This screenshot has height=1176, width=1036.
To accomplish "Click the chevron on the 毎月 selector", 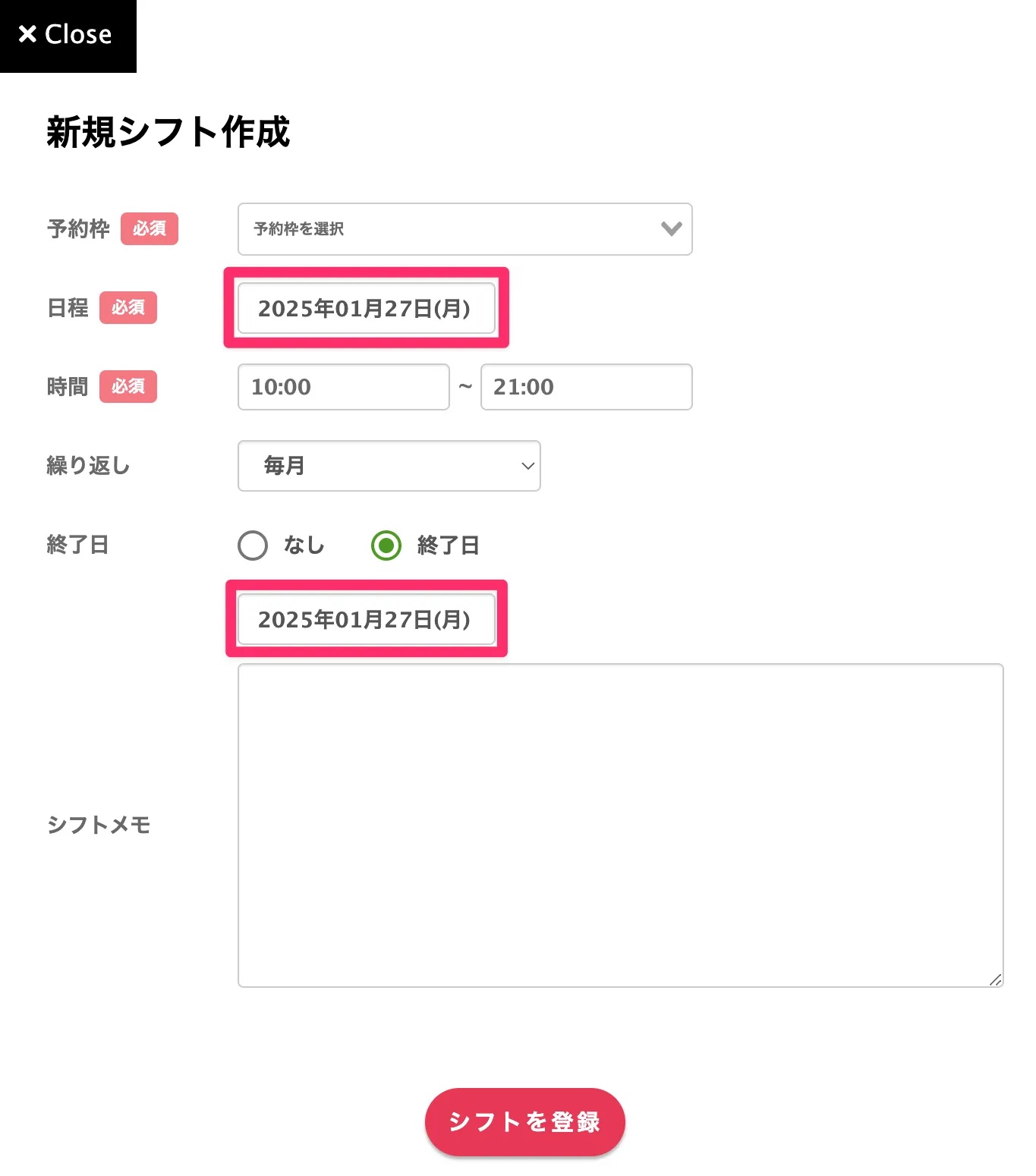I will [x=527, y=466].
